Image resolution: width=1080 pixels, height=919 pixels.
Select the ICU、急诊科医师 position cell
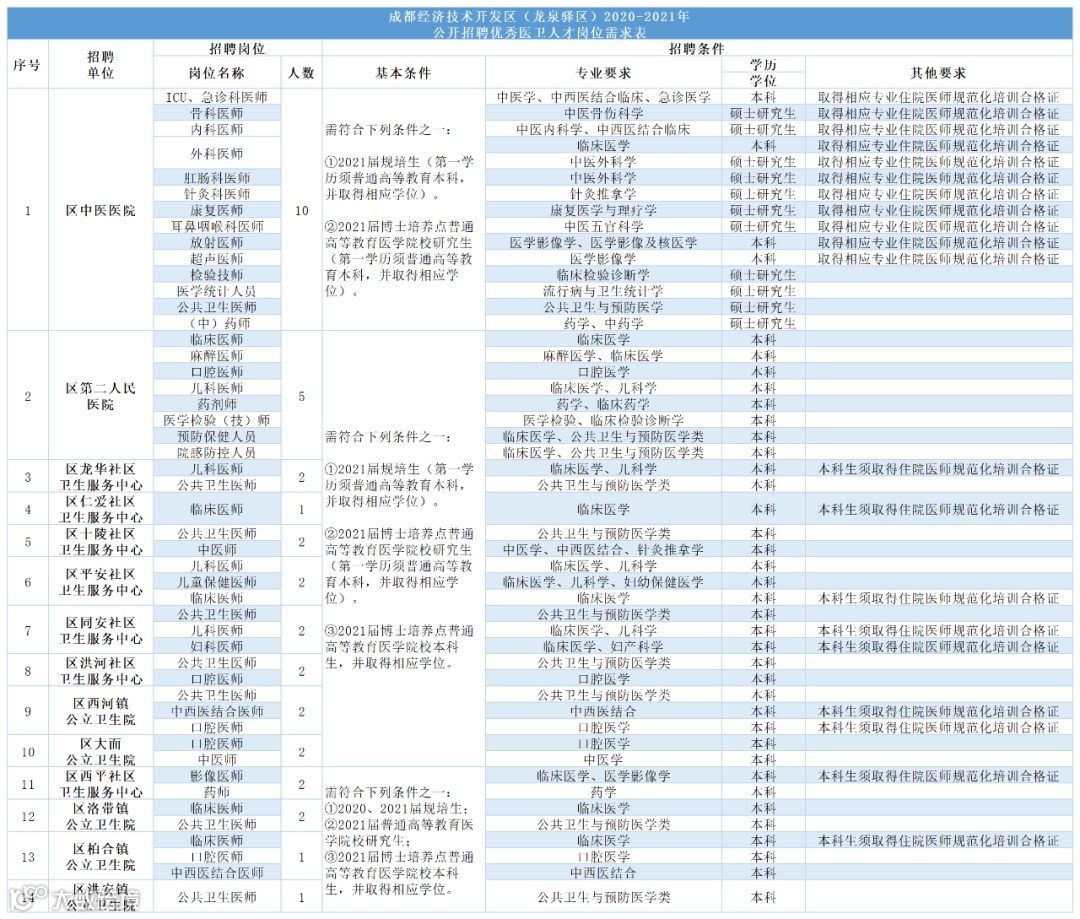click(x=217, y=97)
